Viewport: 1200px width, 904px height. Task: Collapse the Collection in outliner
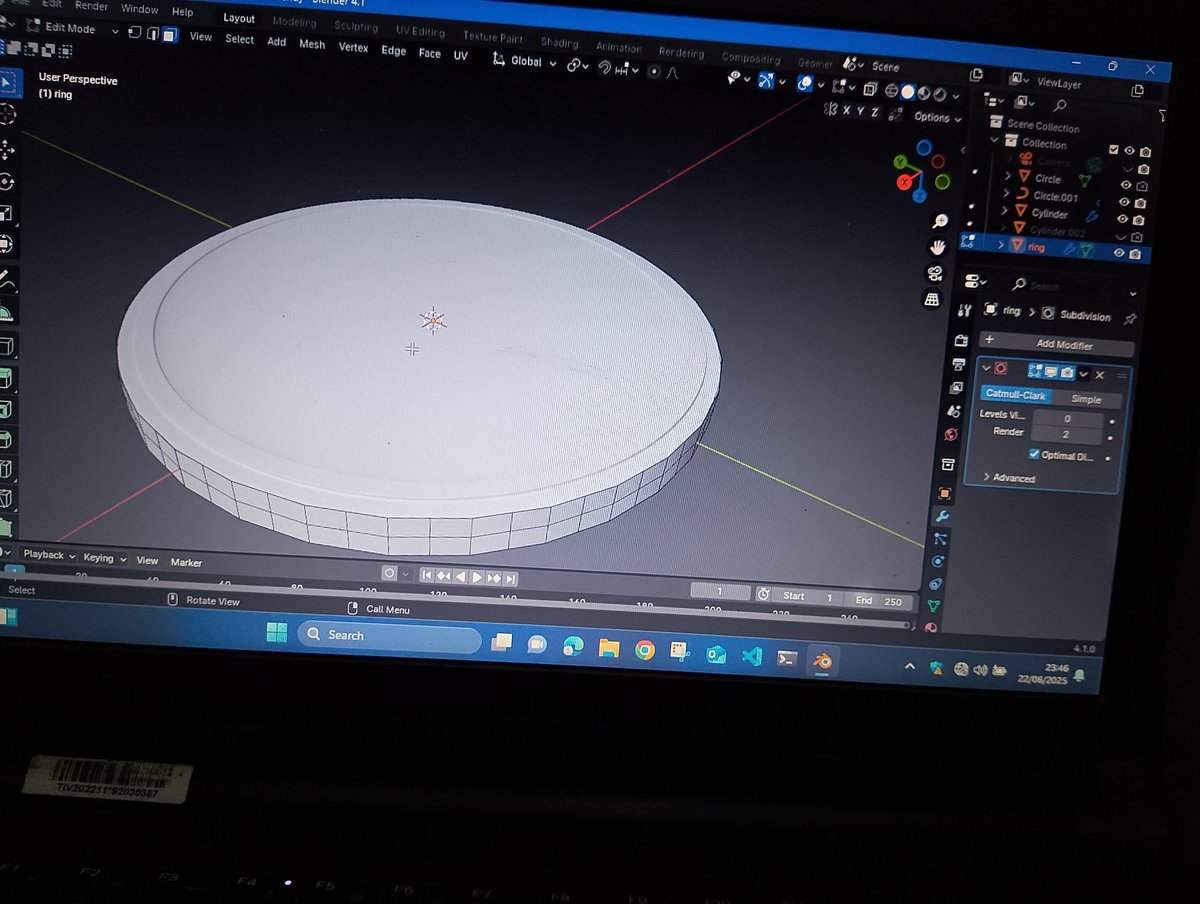point(995,141)
